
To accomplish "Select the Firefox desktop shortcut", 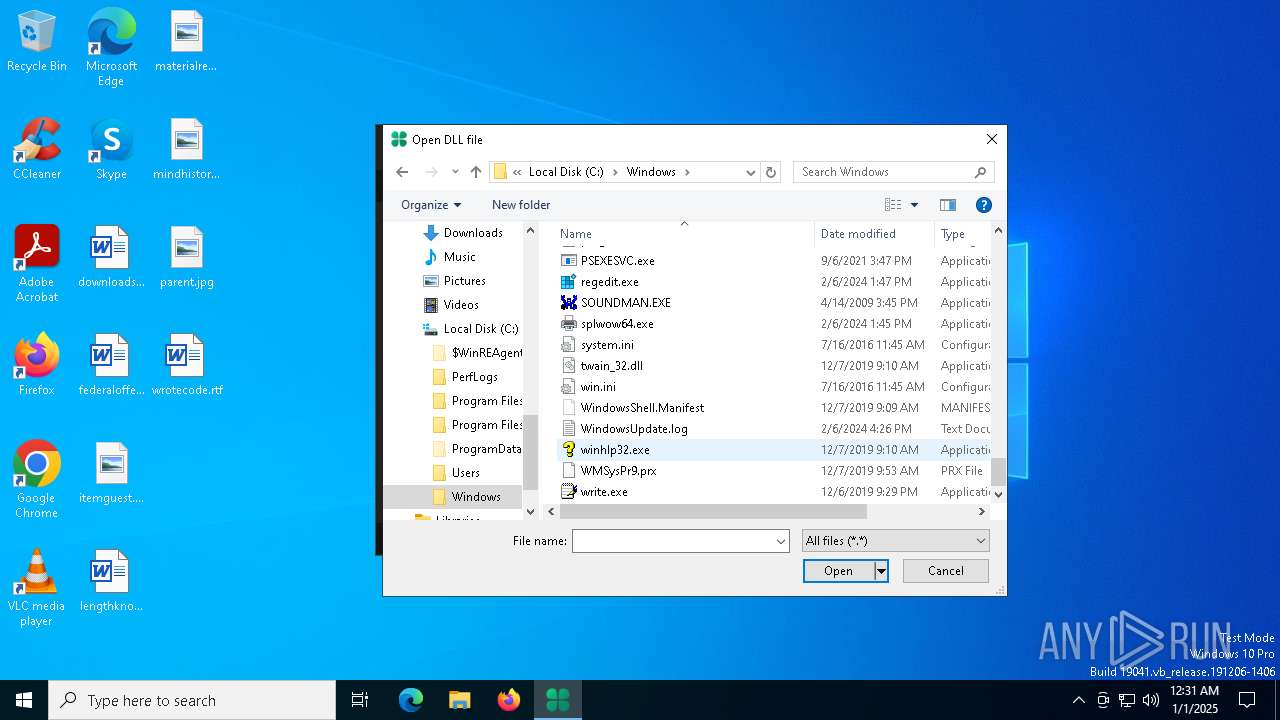I will pyautogui.click(x=37, y=364).
